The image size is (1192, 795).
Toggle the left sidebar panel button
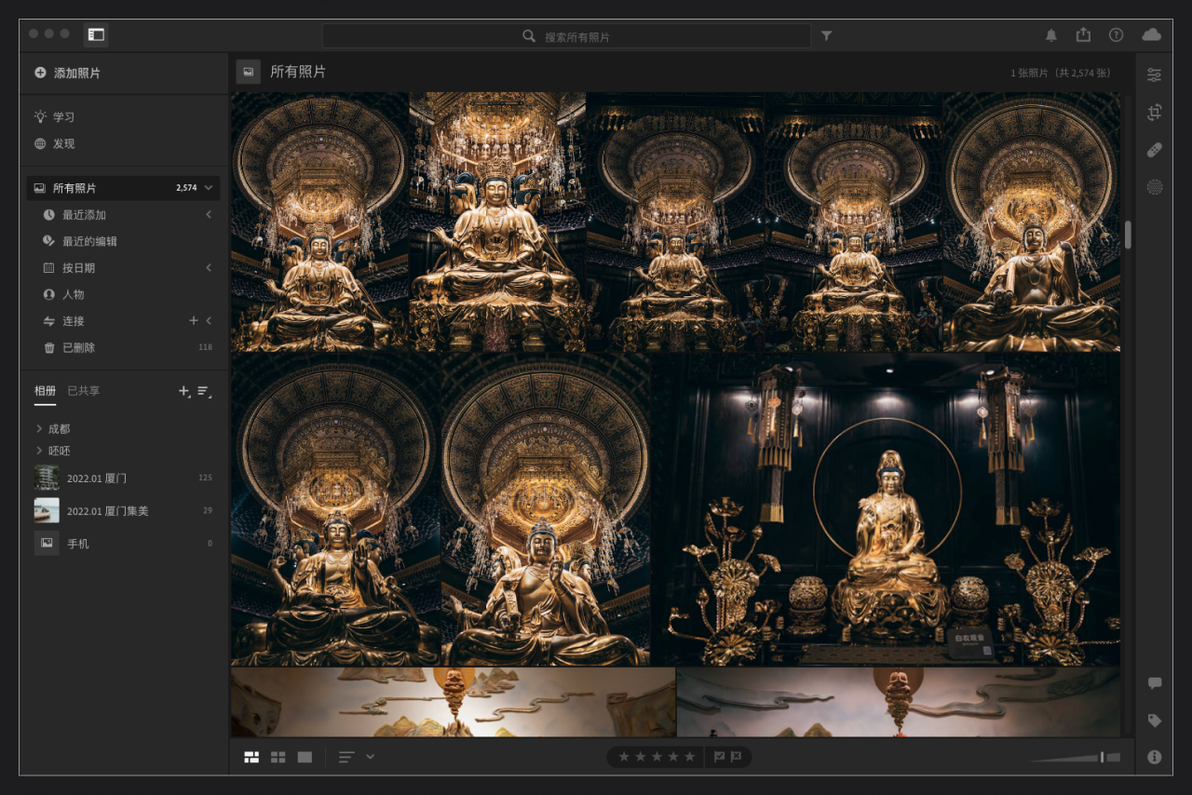click(x=96, y=34)
